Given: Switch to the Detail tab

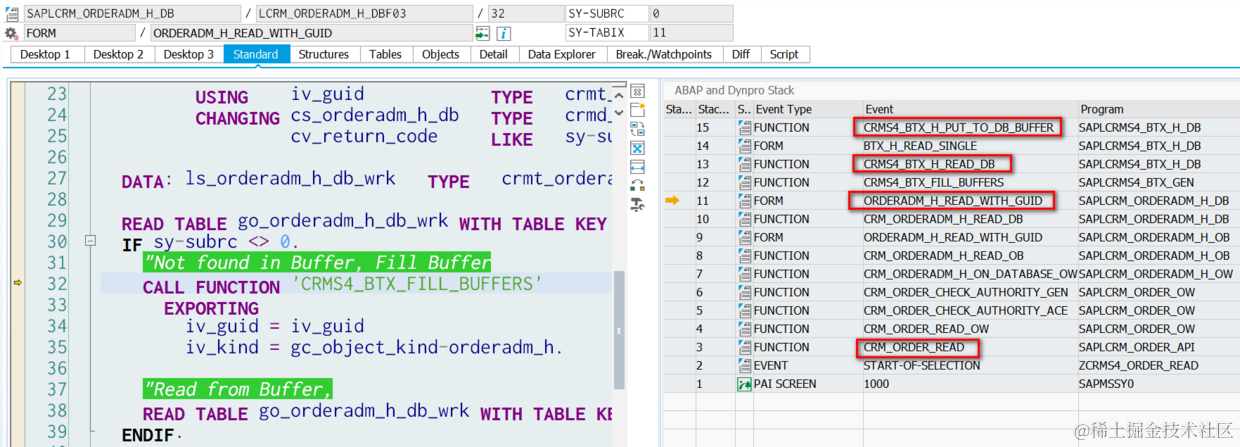Looking at the screenshot, I should coord(493,54).
